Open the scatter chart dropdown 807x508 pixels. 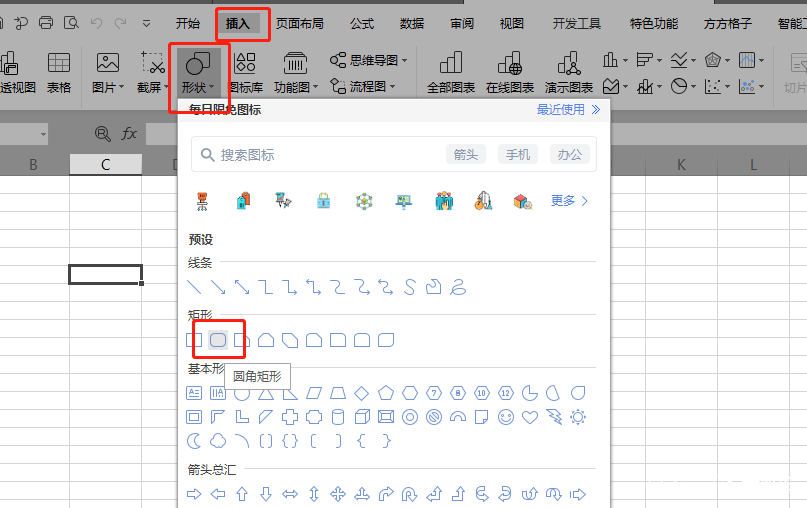pos(717,86)
